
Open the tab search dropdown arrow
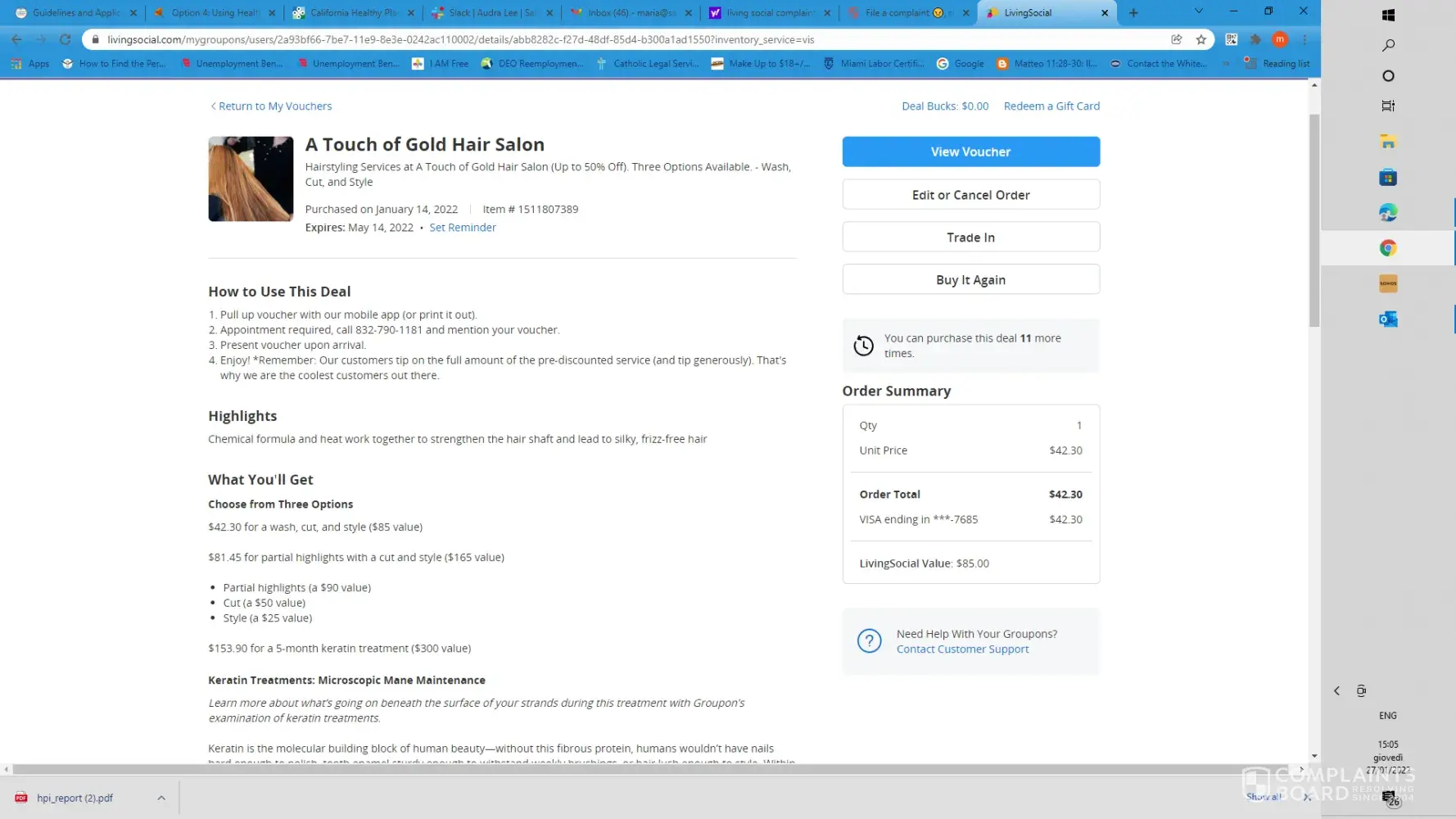[1199, 11]
